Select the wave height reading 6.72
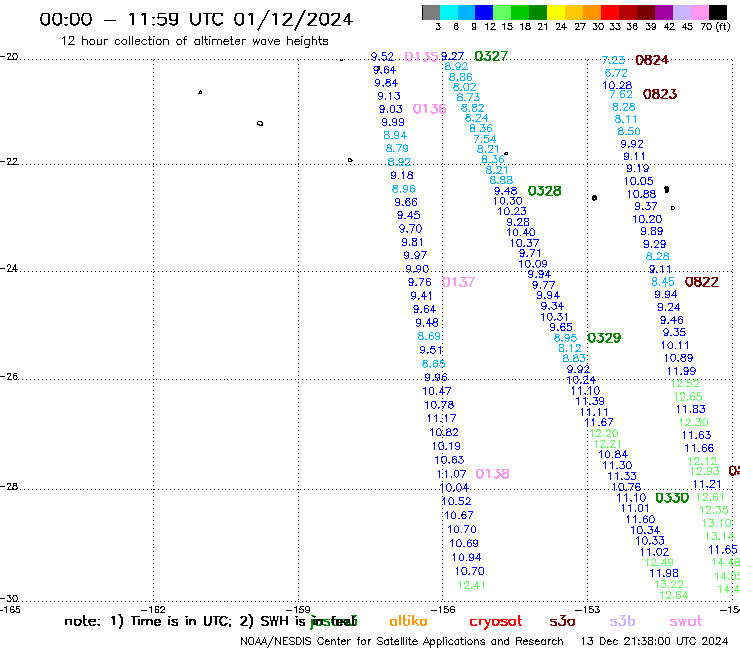Screen dimensions: 740x650 616,73
